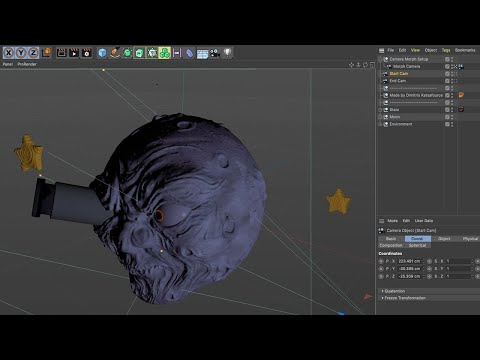The height and width of the screenshot is (360, 480).
Task: Open the Object Manager Object menu
Action: (431, 50)
